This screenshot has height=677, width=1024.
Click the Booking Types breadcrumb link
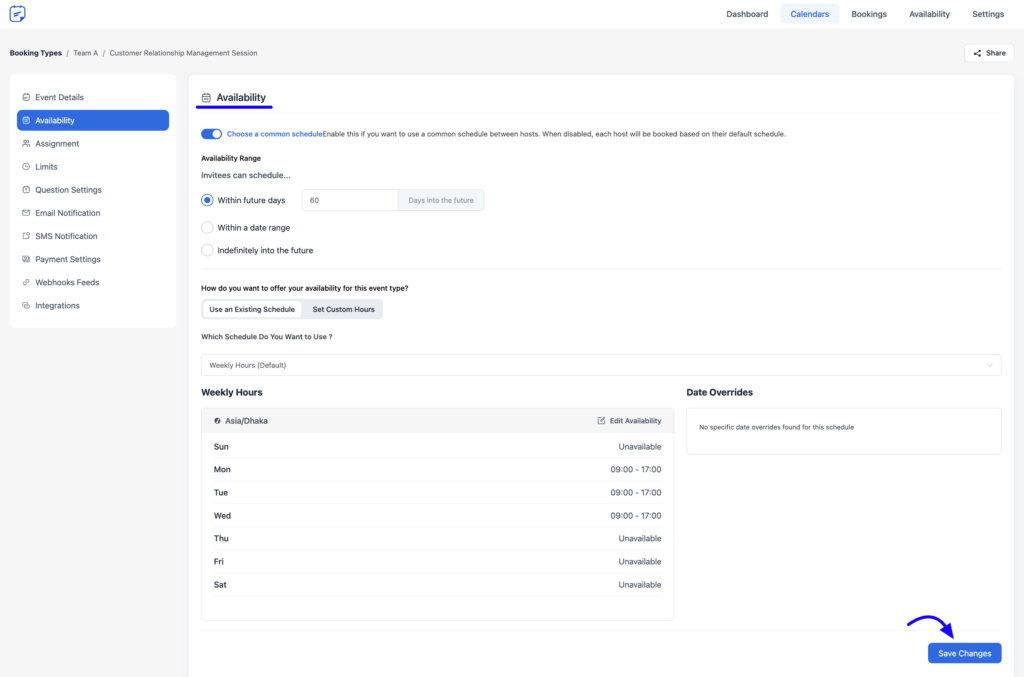point(36,53)
